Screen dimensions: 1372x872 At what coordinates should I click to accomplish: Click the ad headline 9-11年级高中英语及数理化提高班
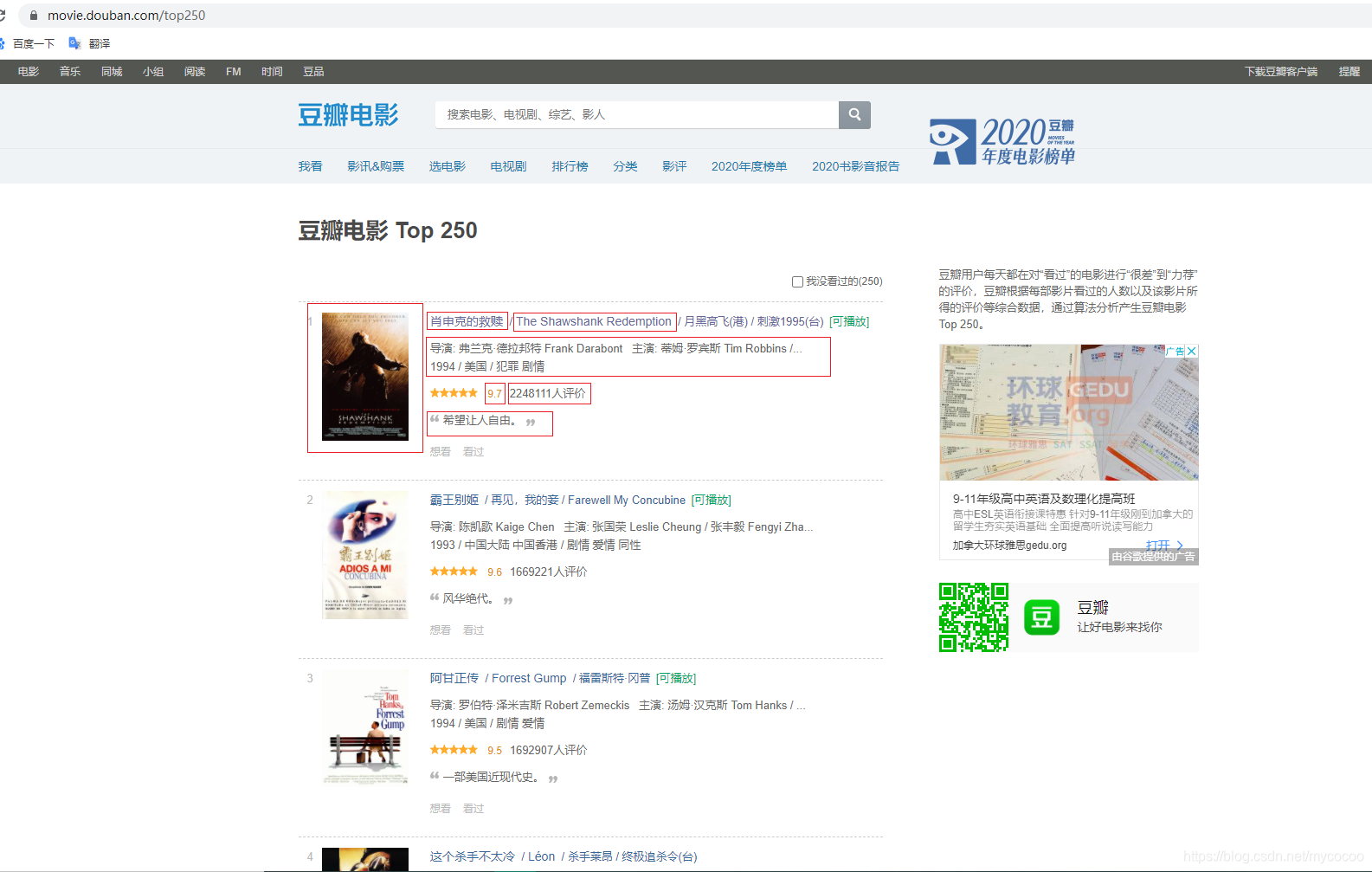click(x=1044, y=499)
